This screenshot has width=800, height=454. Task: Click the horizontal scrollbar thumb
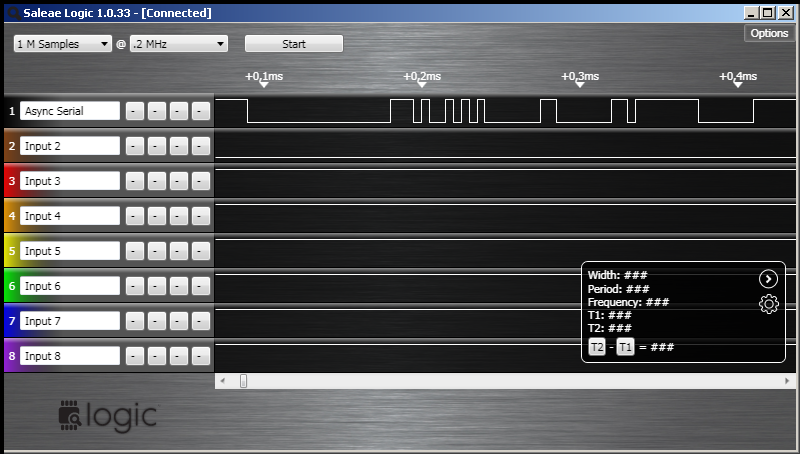click(x=244, y=381)
